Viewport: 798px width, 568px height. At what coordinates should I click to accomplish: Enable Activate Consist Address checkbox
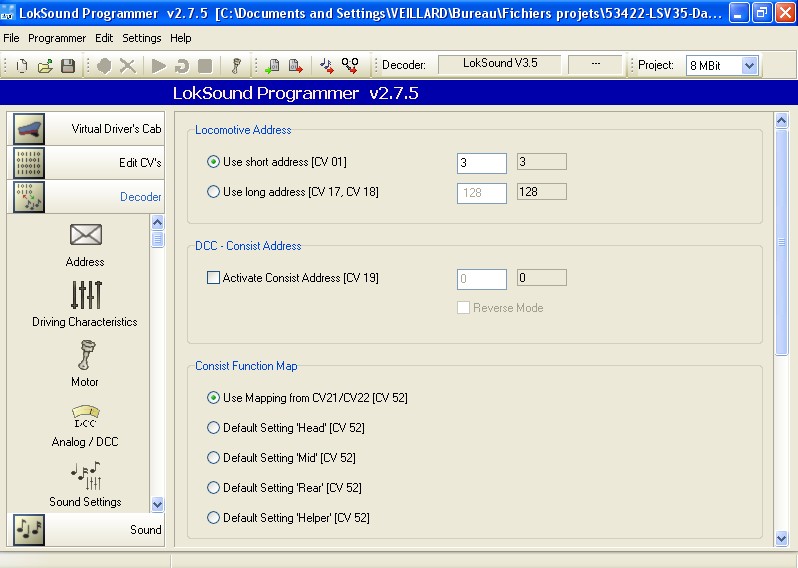(213, 278)
